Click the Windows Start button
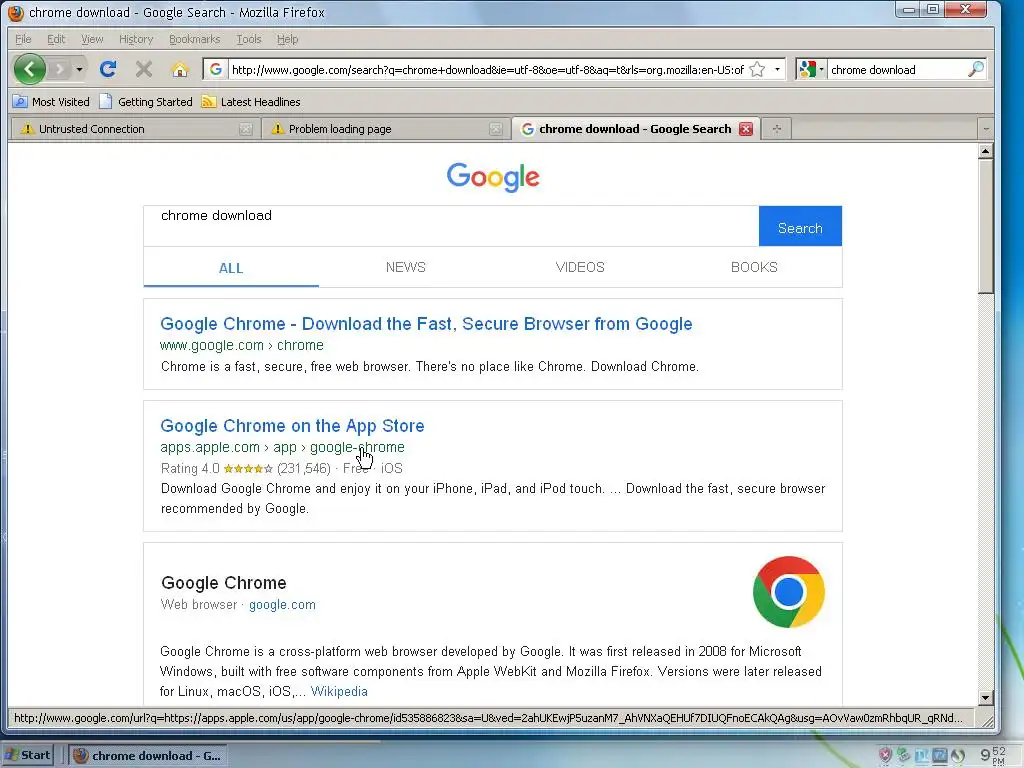Image resolution: width=1024 pixels, height=768 pixels. (x=27, y=755)
